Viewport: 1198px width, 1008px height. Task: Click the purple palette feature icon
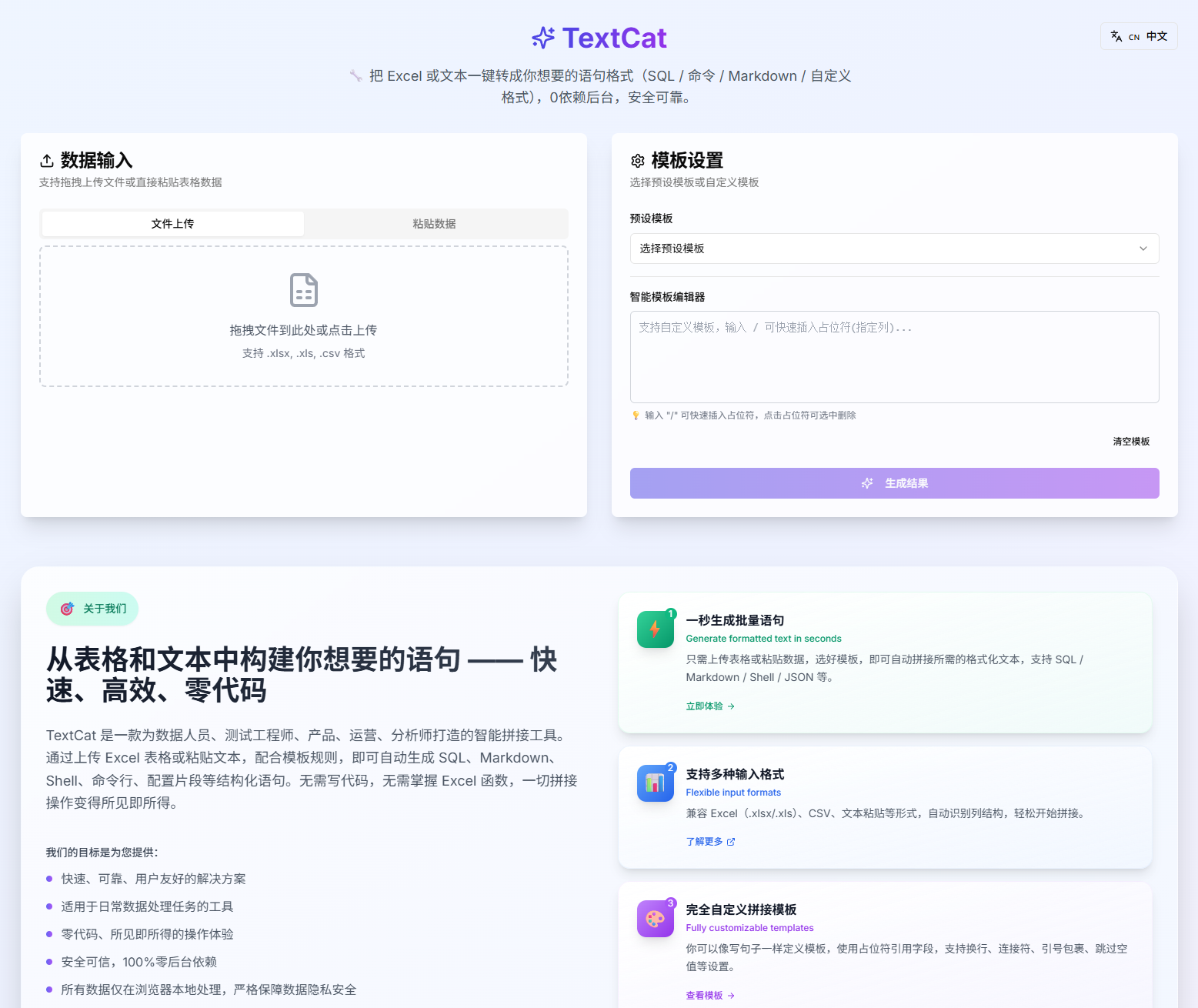coord(656,919)
